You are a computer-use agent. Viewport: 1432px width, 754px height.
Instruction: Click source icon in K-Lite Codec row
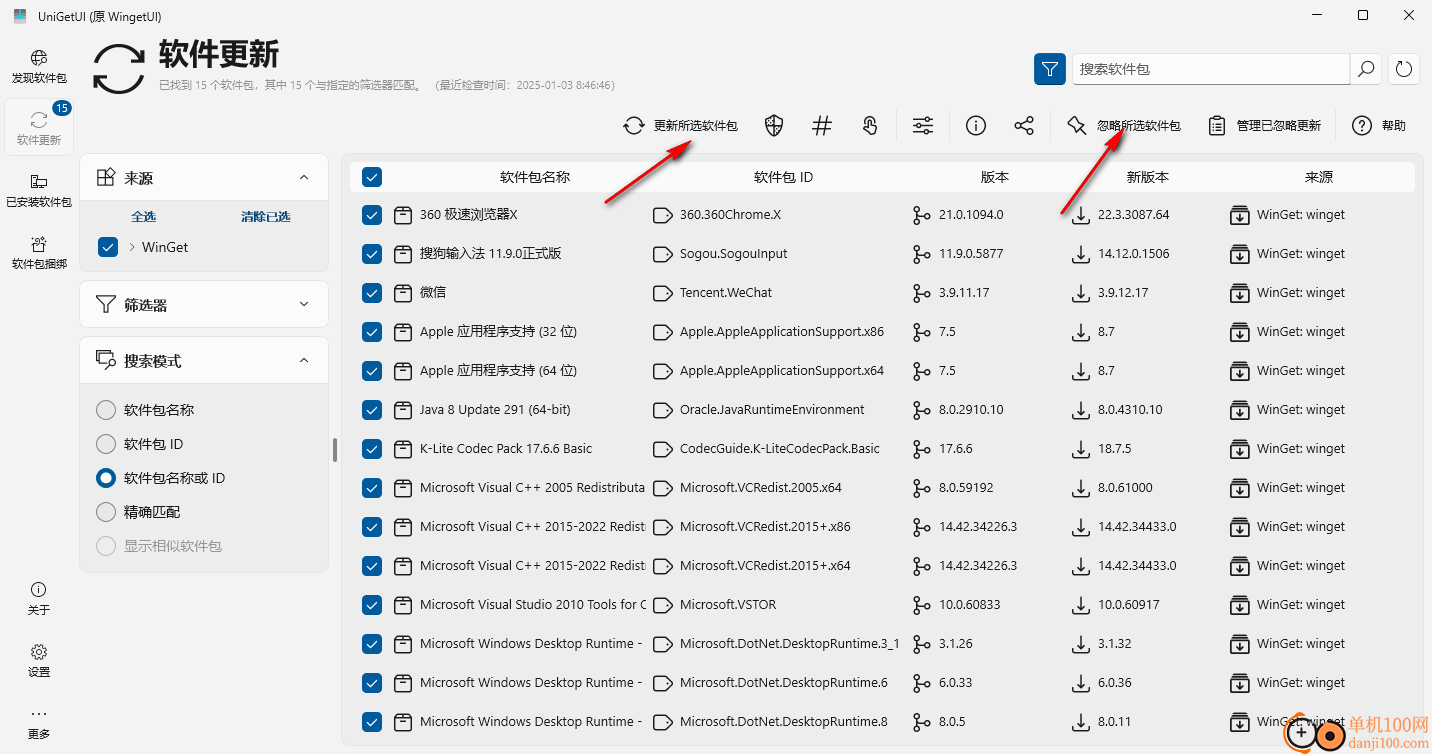(1239, 448)
